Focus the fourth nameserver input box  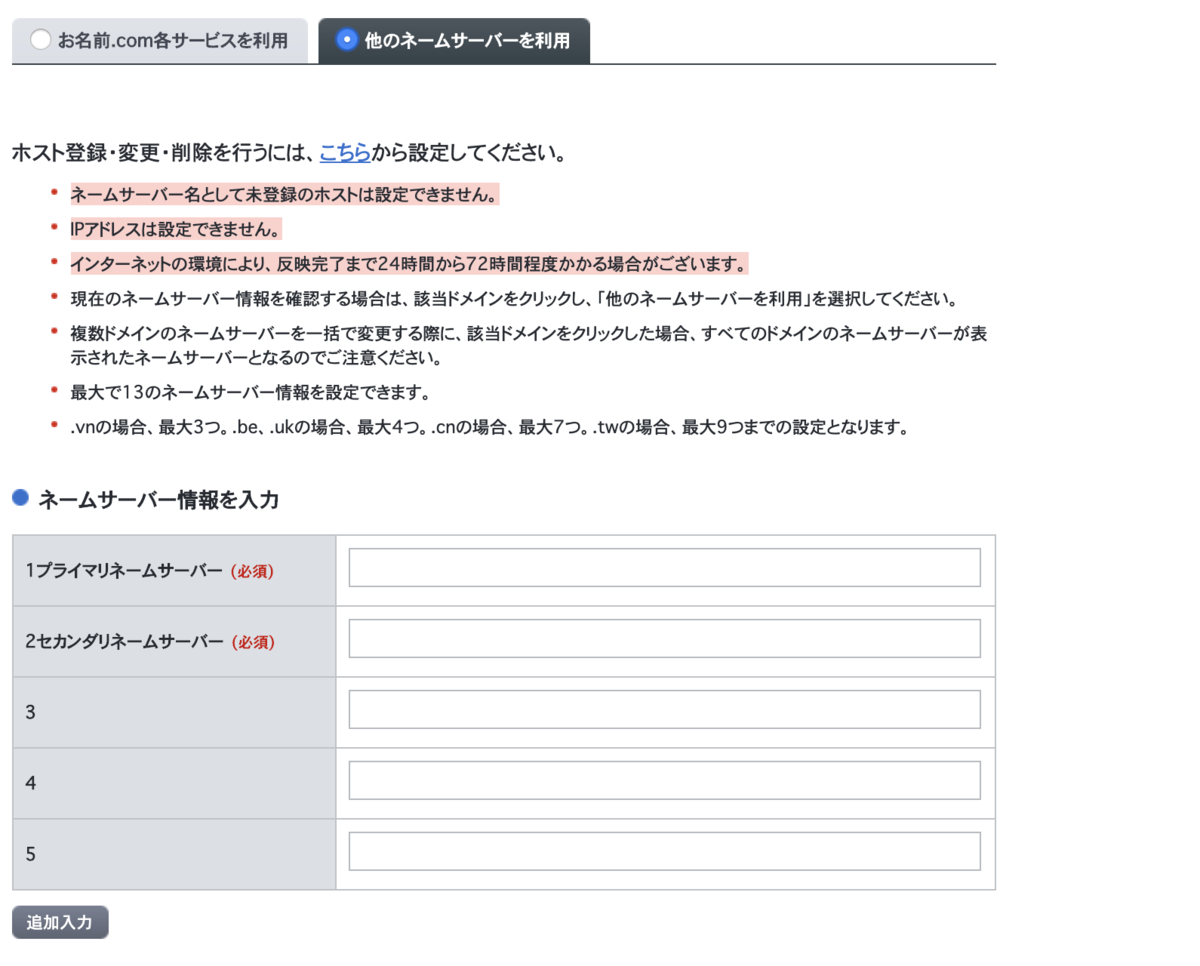(x=663, y=780)
